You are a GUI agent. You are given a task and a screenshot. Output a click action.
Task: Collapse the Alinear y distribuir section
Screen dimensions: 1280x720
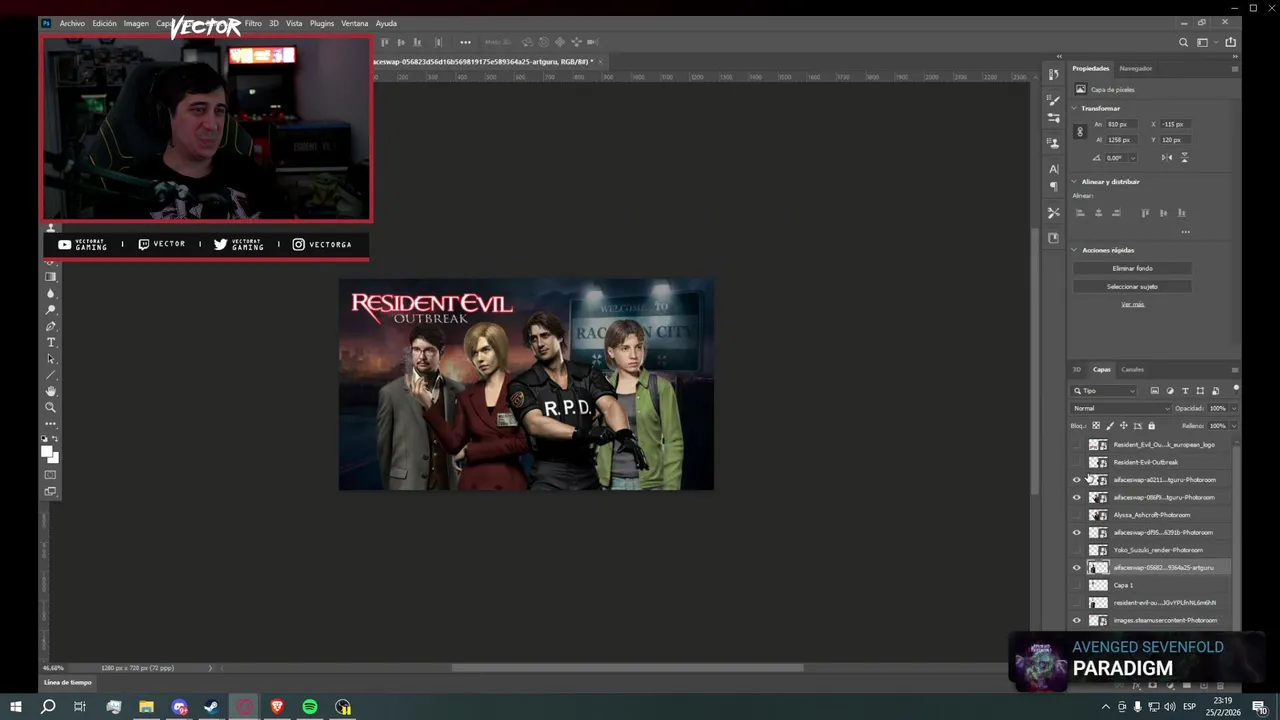pos(1075,182)
